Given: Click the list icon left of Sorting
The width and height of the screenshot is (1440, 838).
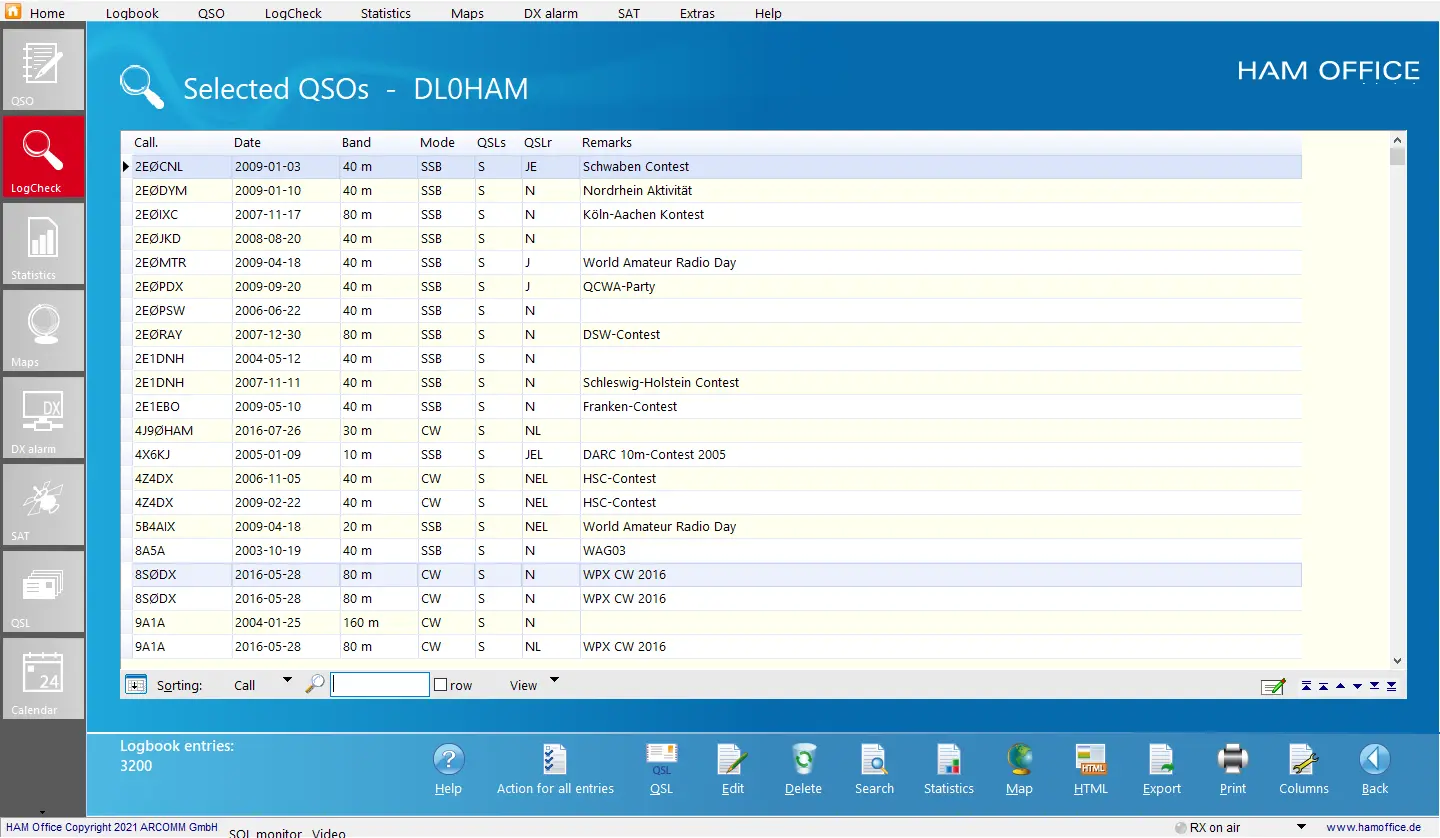Looking at the screenshot, I should click(x=135, y=685).
